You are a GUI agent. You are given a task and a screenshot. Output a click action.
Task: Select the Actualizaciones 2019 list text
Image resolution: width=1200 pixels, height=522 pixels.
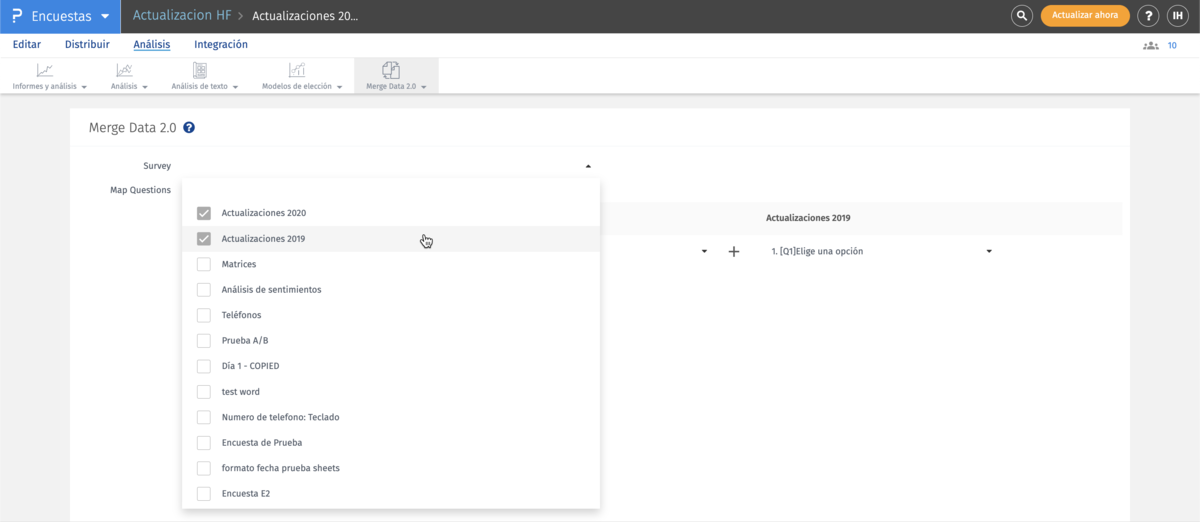click(x=263, y=239)
